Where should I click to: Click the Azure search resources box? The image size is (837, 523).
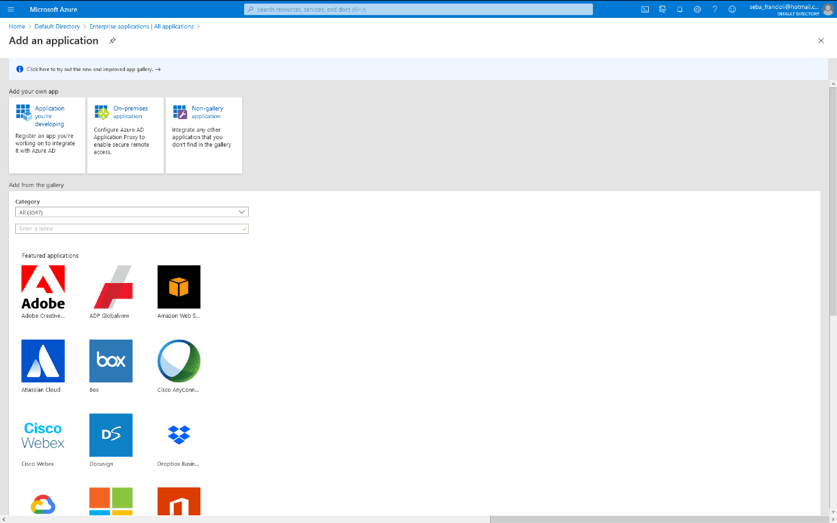pos(418,10)
